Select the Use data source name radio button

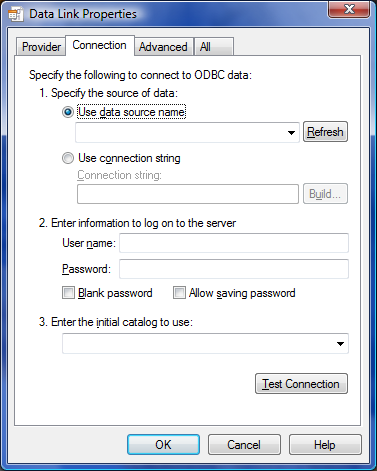[68, 112]
